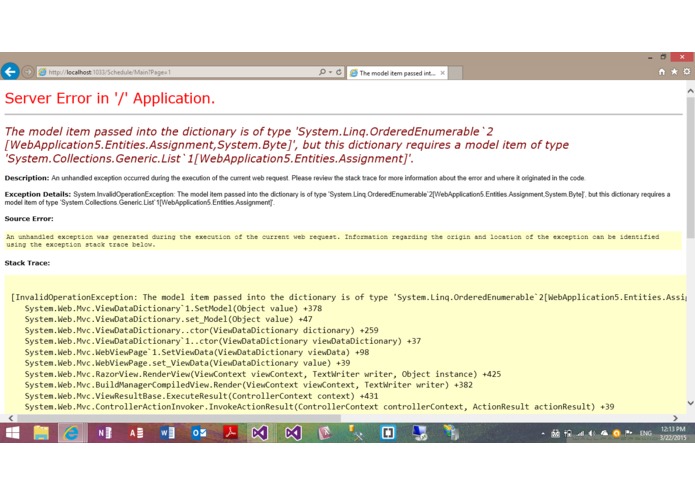Launch Access from the taskbar
The width and height of the screenshot is (695, 494).
pyautogui.click(x=136, y=433)
